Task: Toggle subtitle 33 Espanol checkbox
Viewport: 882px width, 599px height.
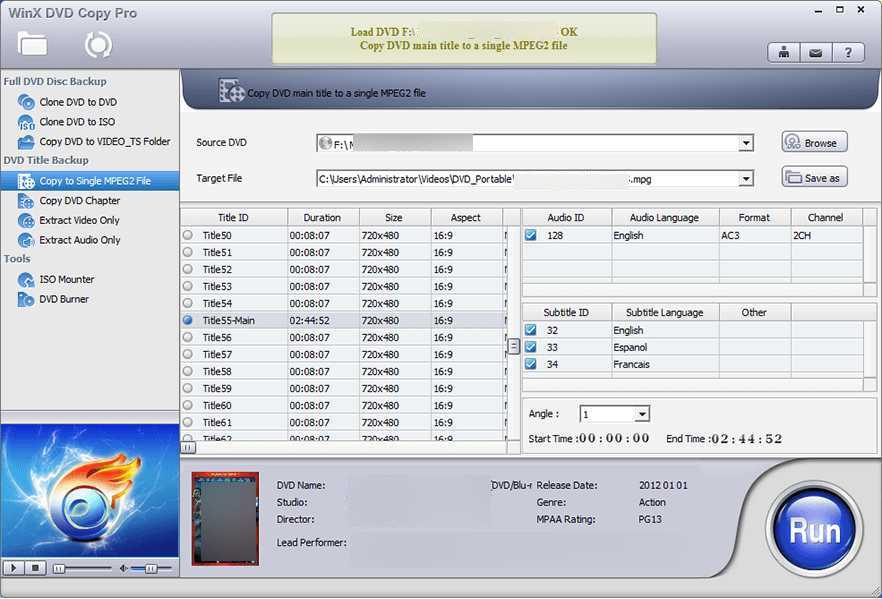Action: pyautogui.click(x=531, y=347)
